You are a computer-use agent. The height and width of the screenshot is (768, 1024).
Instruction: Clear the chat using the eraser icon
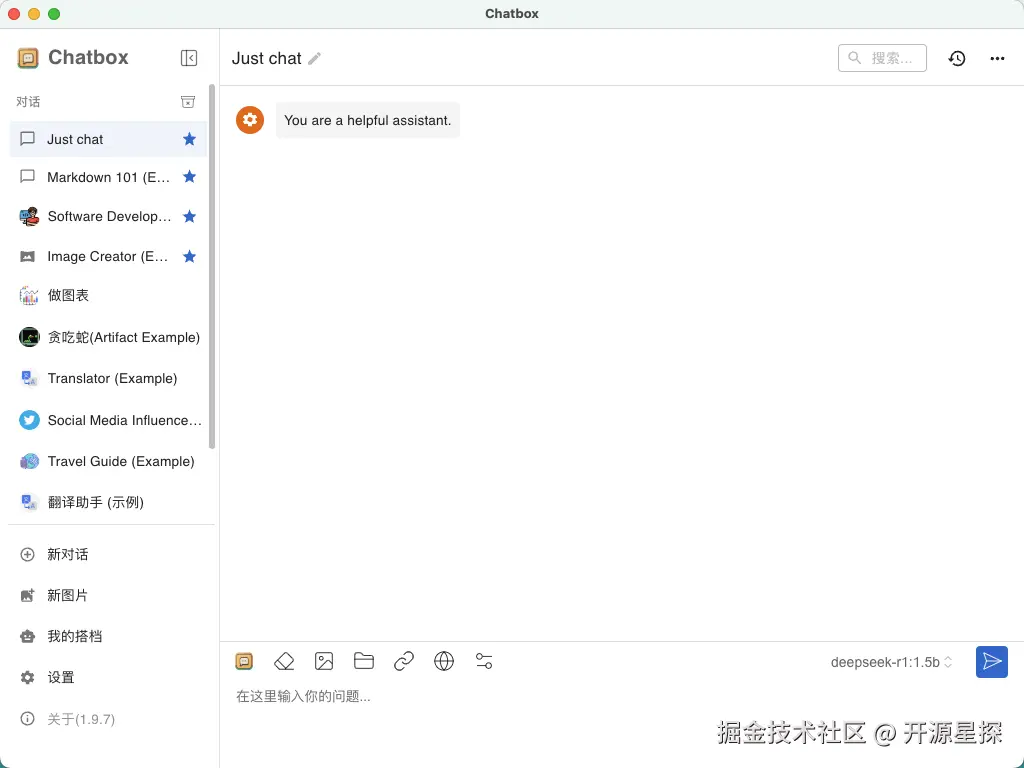pyautogui.click(x=284, y=661)
